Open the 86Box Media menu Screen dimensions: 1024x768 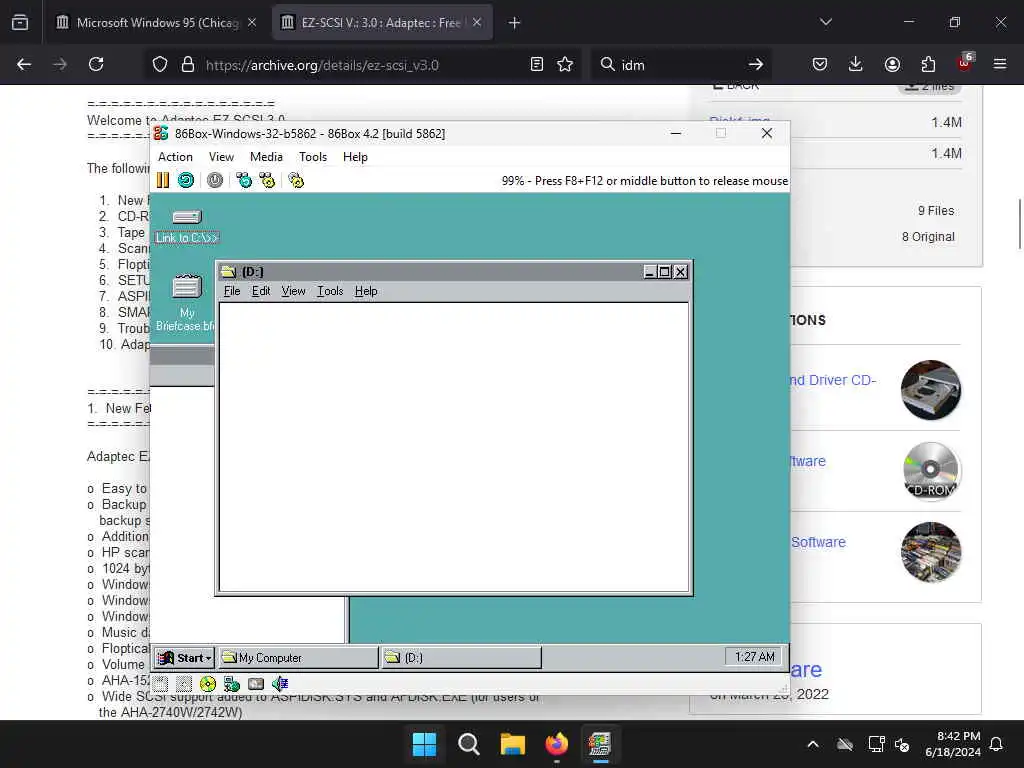click(266, 157)
